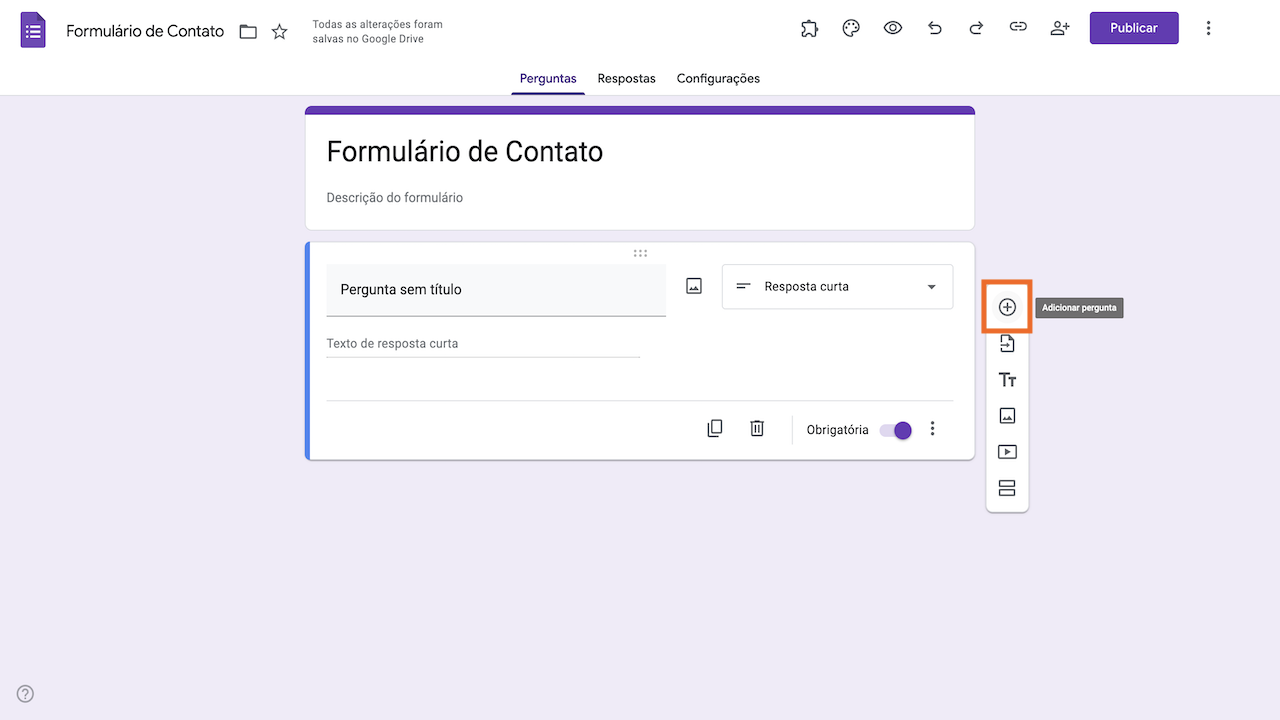Delete the question with the trash icon
Viewport: 1280px width, 720px height.
click(757, 429)
